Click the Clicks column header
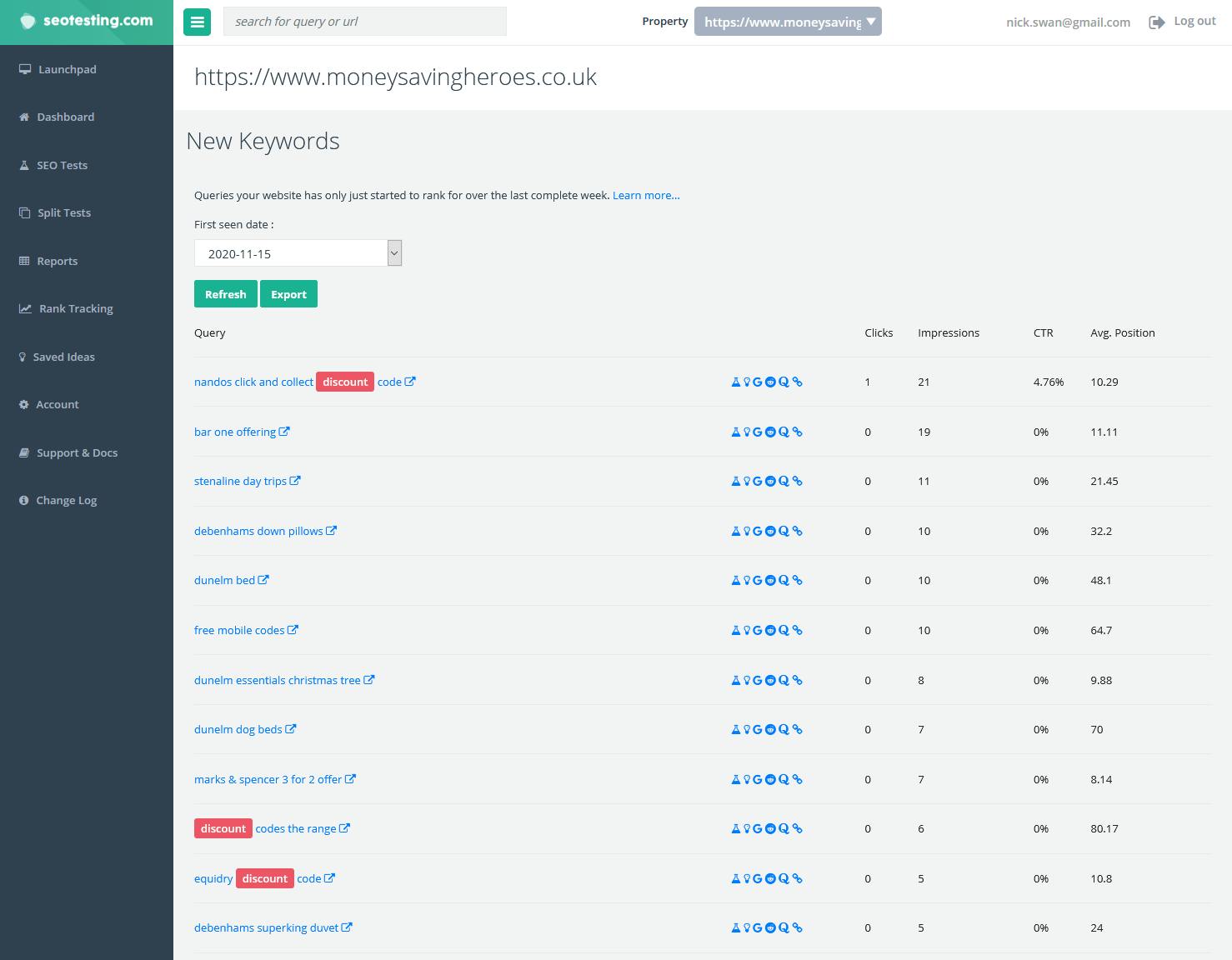The height and width of the screenshot is (960, 1232). (879, 332)
